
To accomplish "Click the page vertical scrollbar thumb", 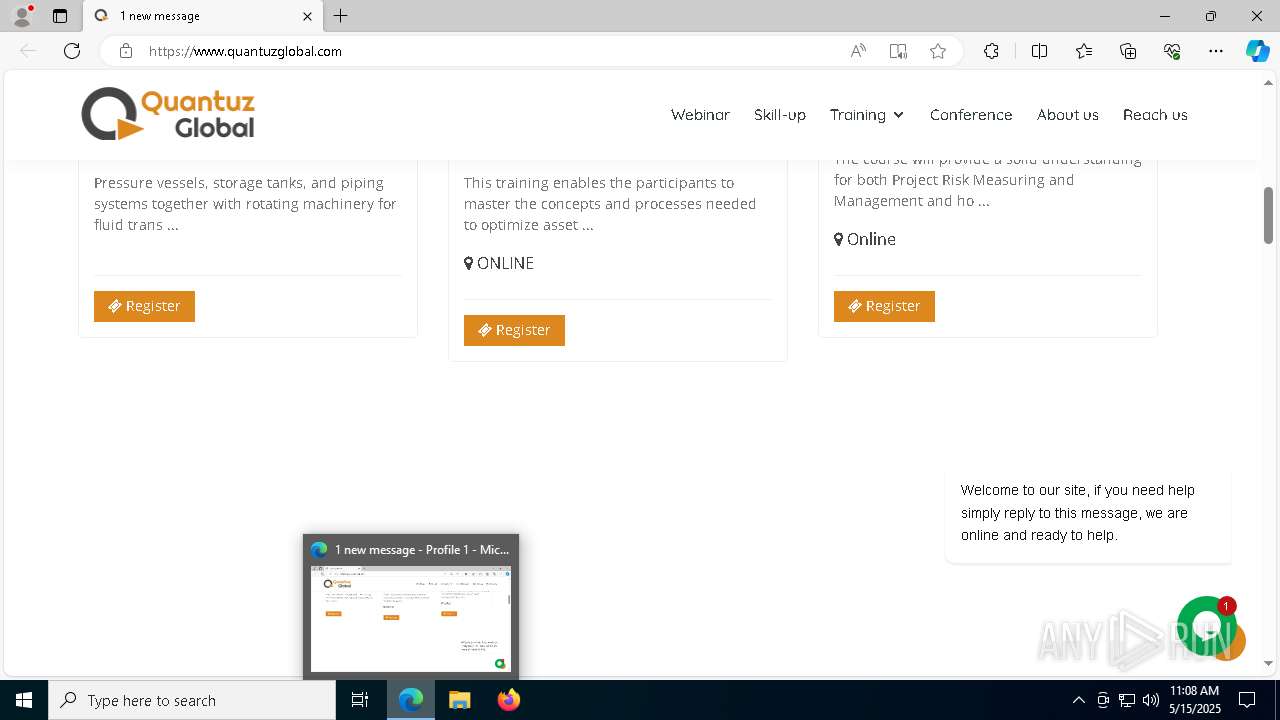I will 1268,215.
